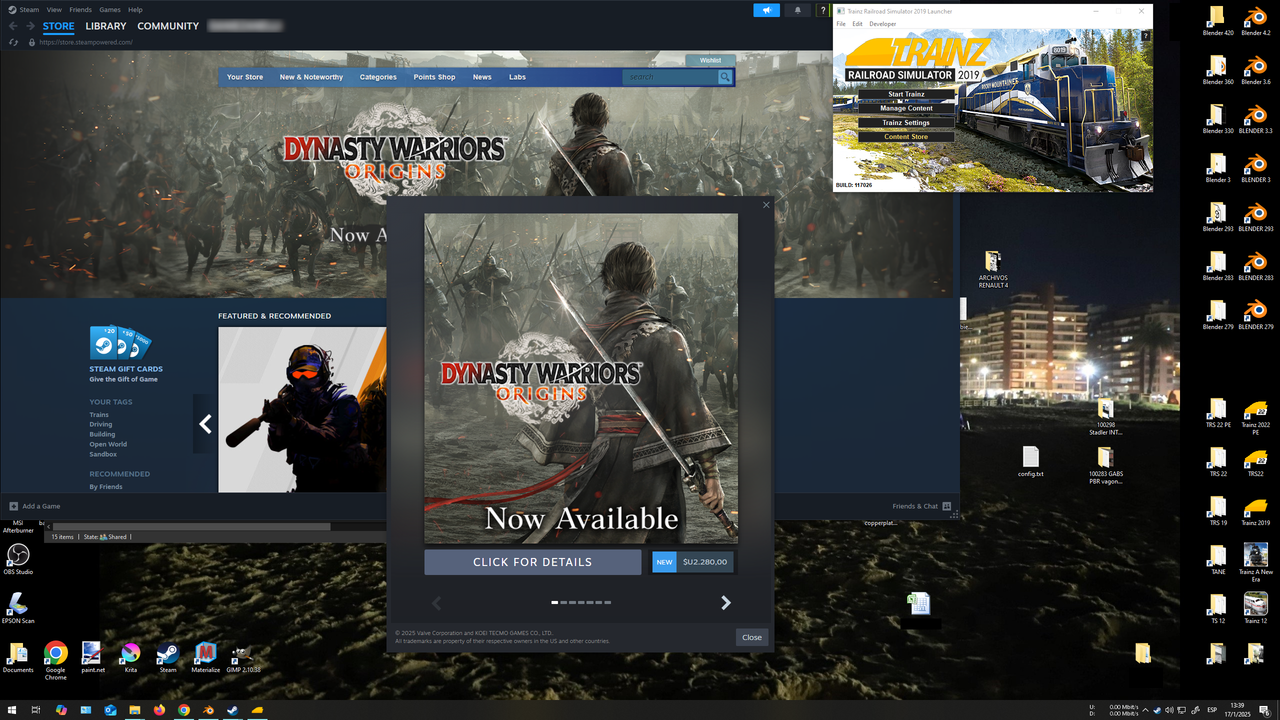Open Firefox from the taskbar
Screen dimensions: 1280x720
(158, 710)
